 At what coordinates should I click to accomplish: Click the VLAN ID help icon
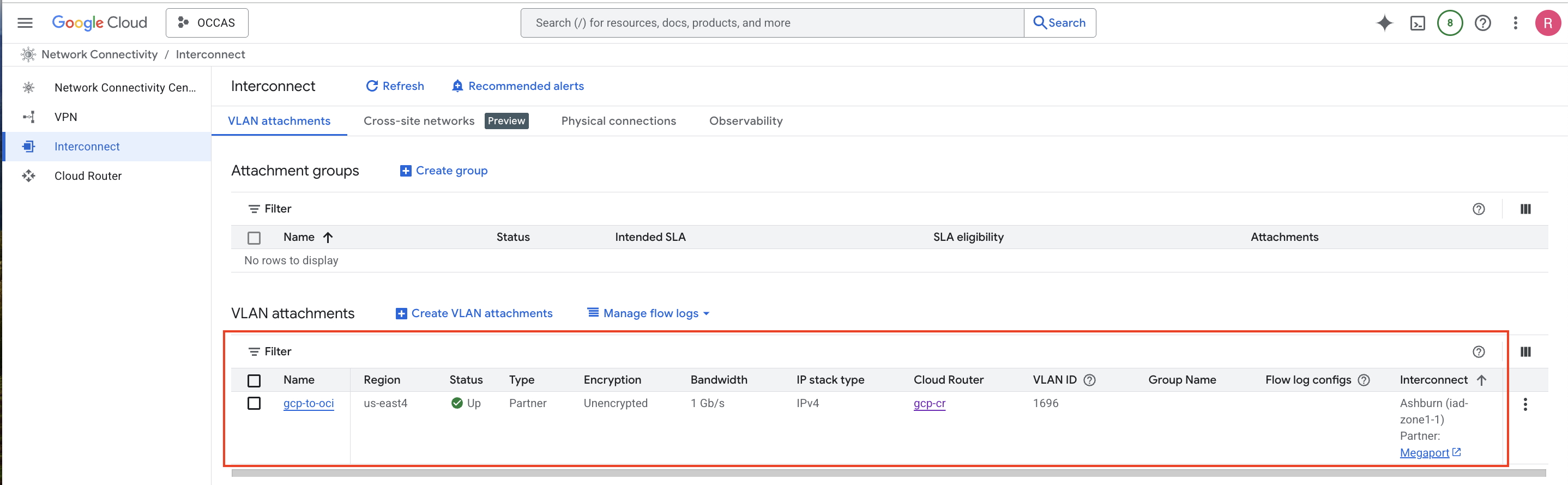1089,380
